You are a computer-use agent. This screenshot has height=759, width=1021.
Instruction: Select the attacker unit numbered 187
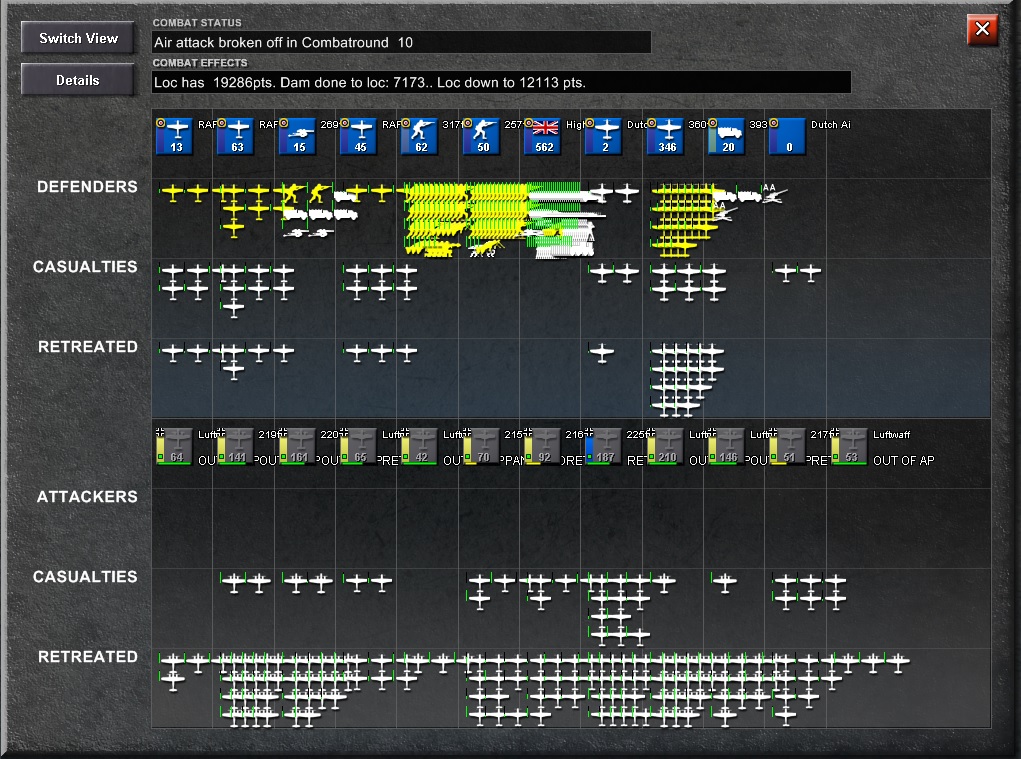point(604,447)
